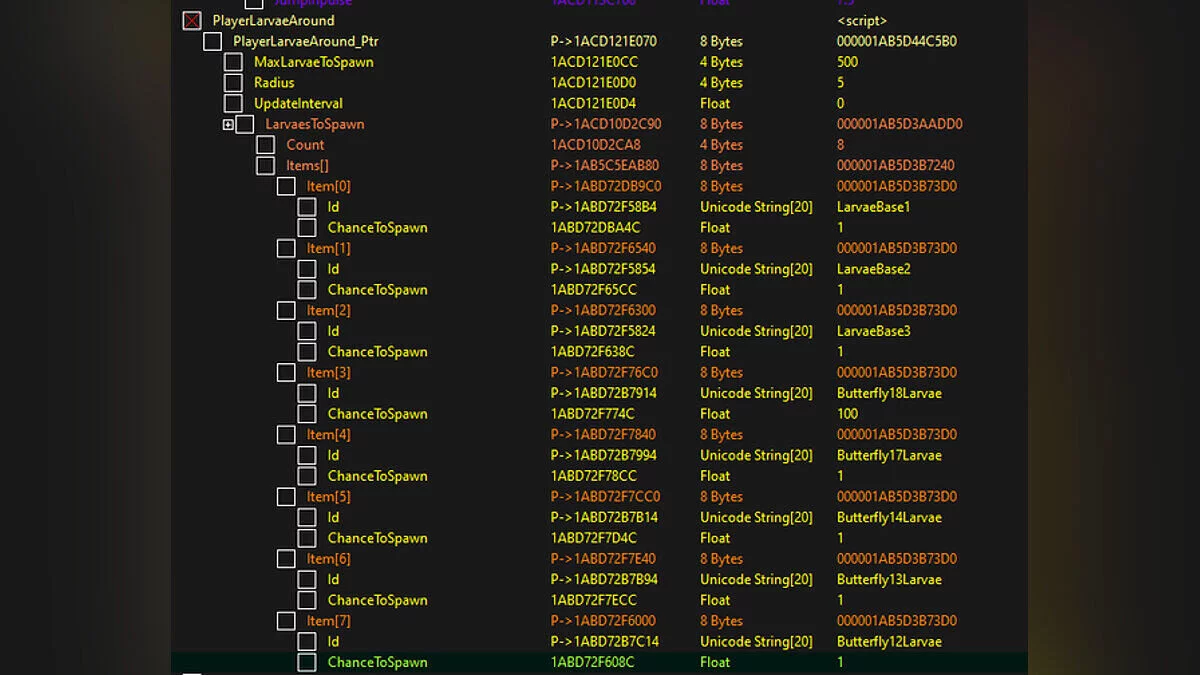The width and height of the screenshot is (1200, 675).
Task: Click the Butterfly12Larvae Id value
Action: pos(889,642)
